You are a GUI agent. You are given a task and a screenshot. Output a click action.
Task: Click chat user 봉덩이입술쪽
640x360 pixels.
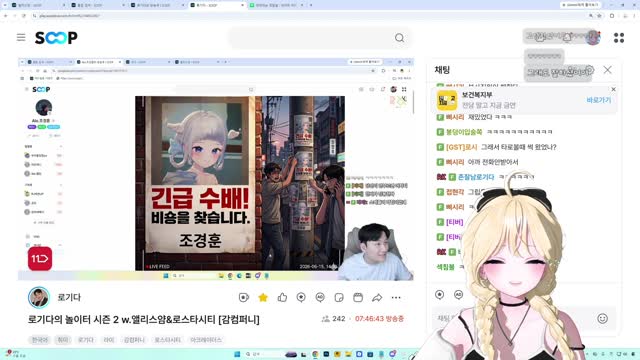464,132
